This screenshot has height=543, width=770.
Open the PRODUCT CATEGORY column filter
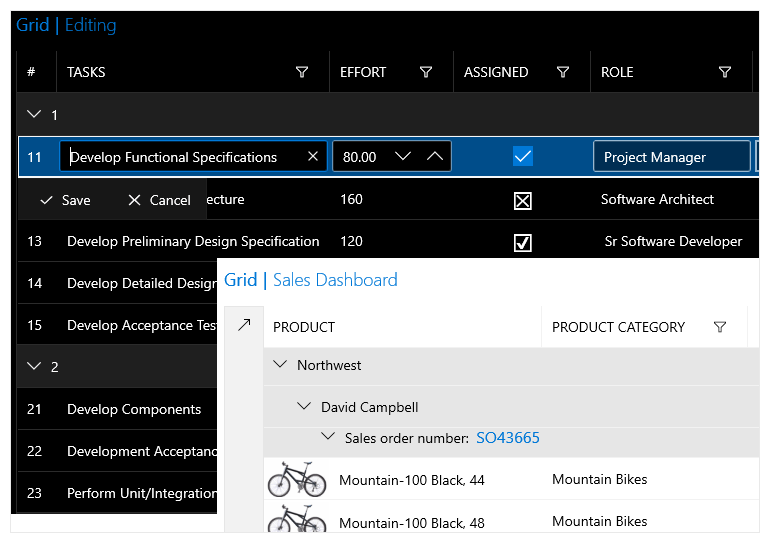720,327
